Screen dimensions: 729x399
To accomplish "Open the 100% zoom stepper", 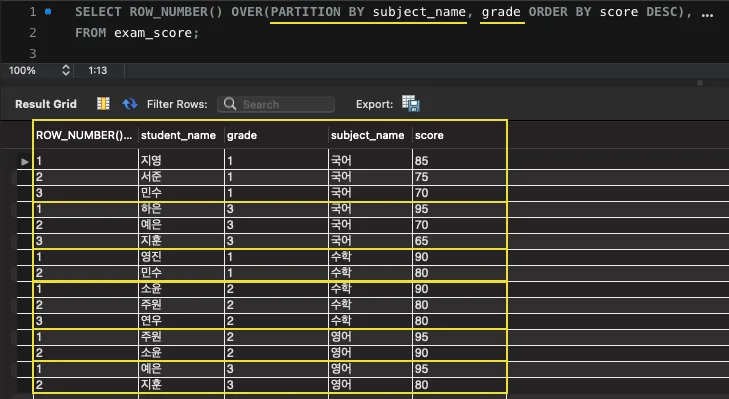I will [66, 70].
